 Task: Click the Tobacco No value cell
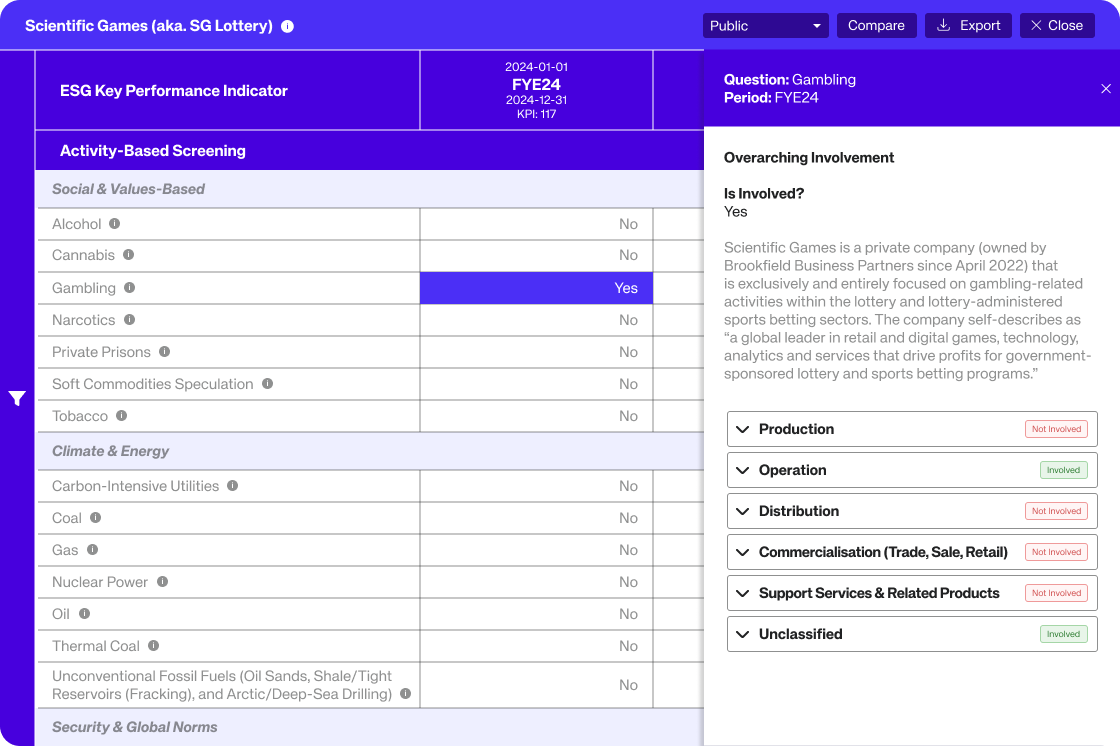click(536, 416)
